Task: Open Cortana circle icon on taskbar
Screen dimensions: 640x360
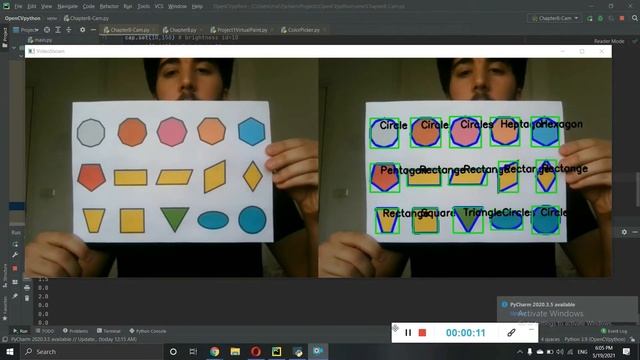Action: point(173,351)
